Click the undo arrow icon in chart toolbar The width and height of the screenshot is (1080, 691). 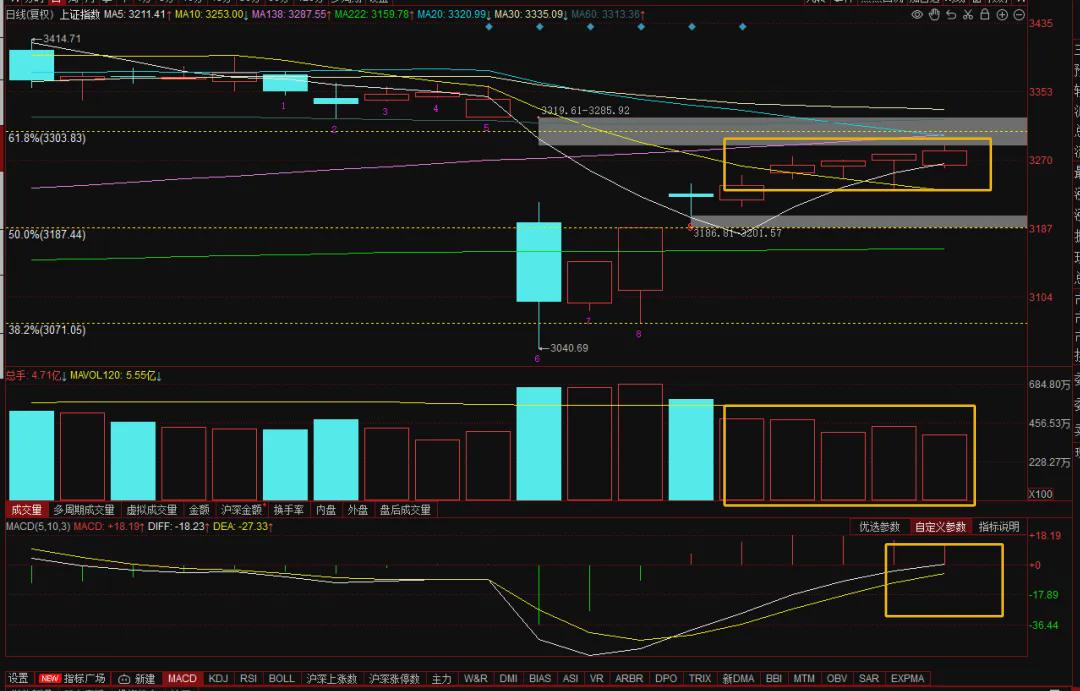tap(951, 14)
